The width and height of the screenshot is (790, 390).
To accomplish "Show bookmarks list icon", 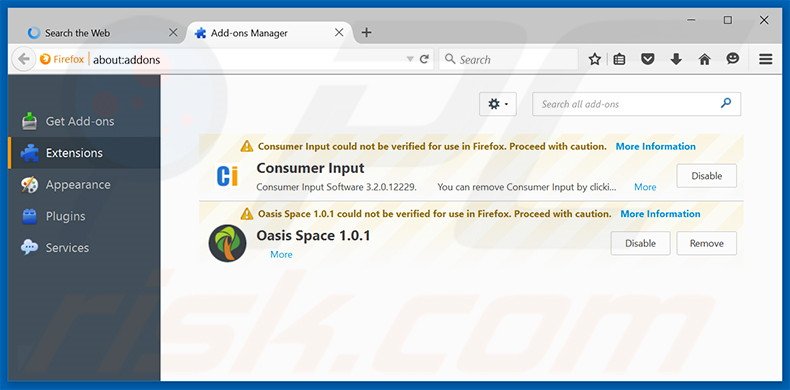I will click(x=619, y=59).
